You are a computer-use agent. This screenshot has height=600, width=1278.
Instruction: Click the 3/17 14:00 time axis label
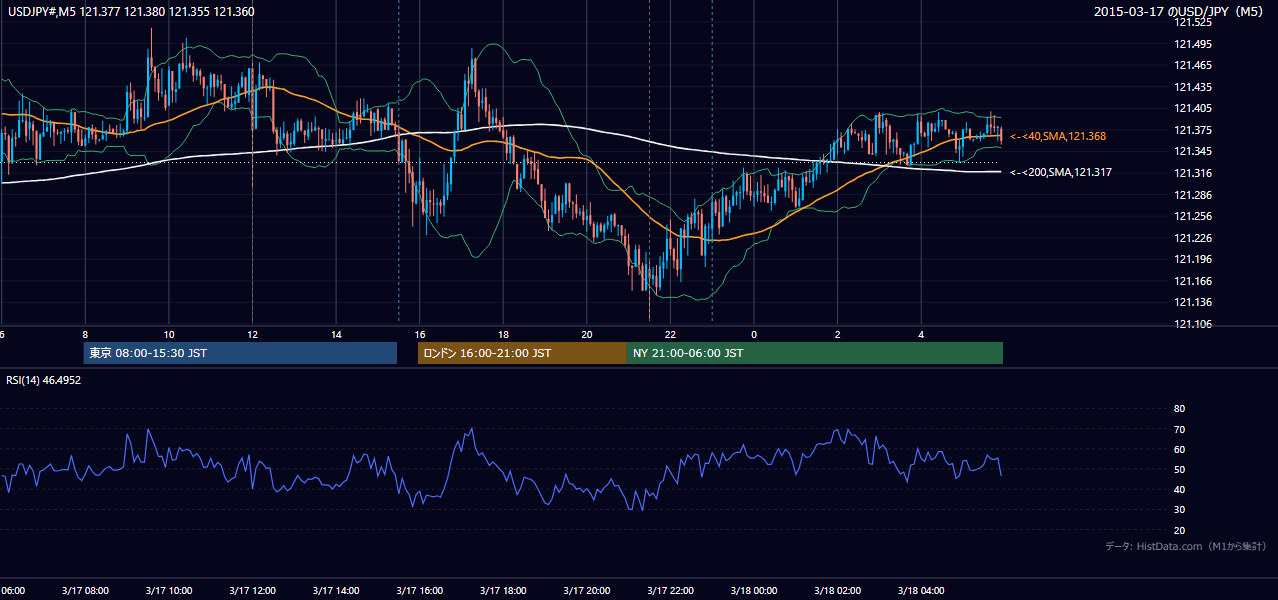tap(336, 591)
